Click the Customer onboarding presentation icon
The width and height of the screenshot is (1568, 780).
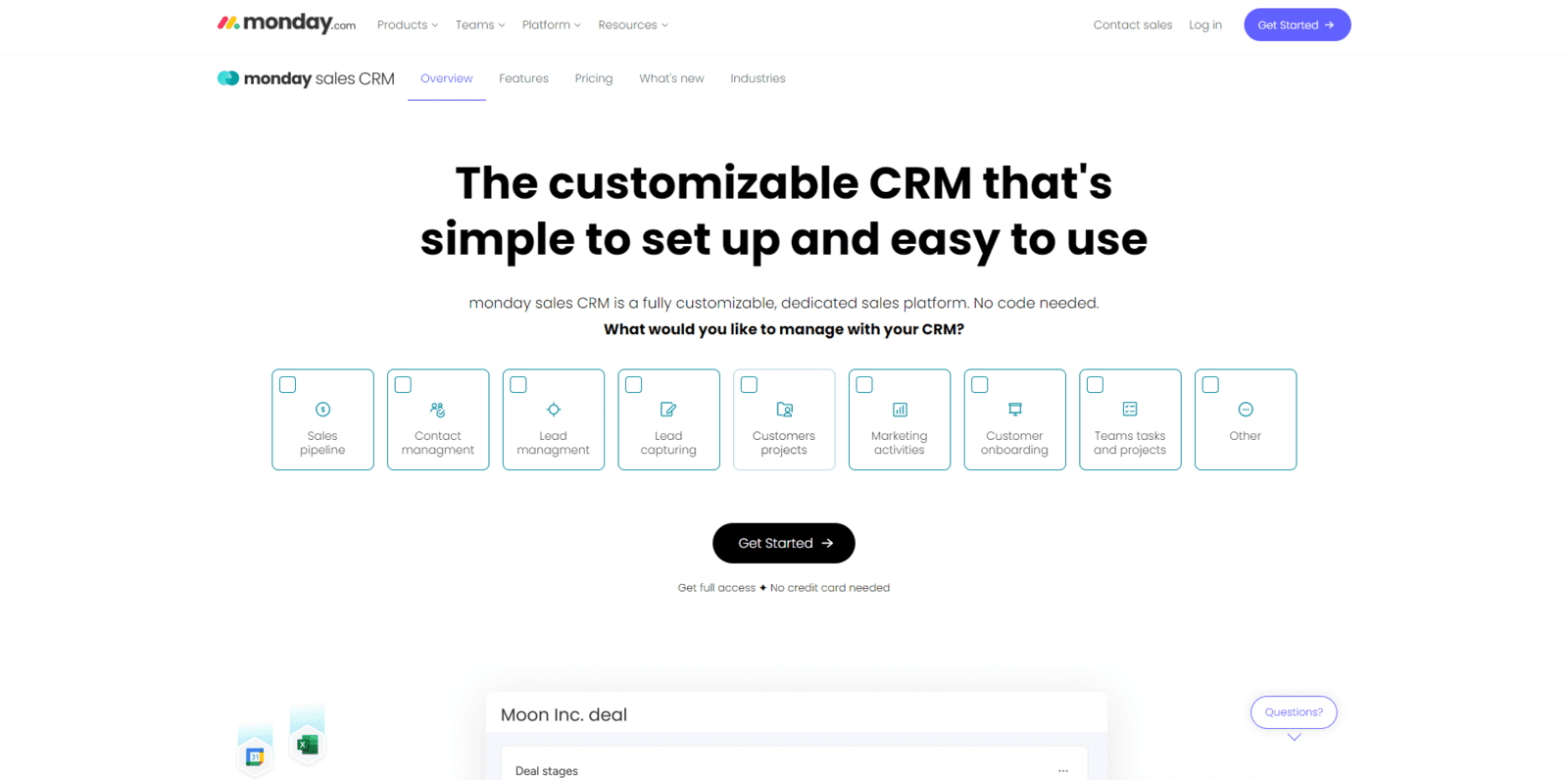pos(1015,410)
